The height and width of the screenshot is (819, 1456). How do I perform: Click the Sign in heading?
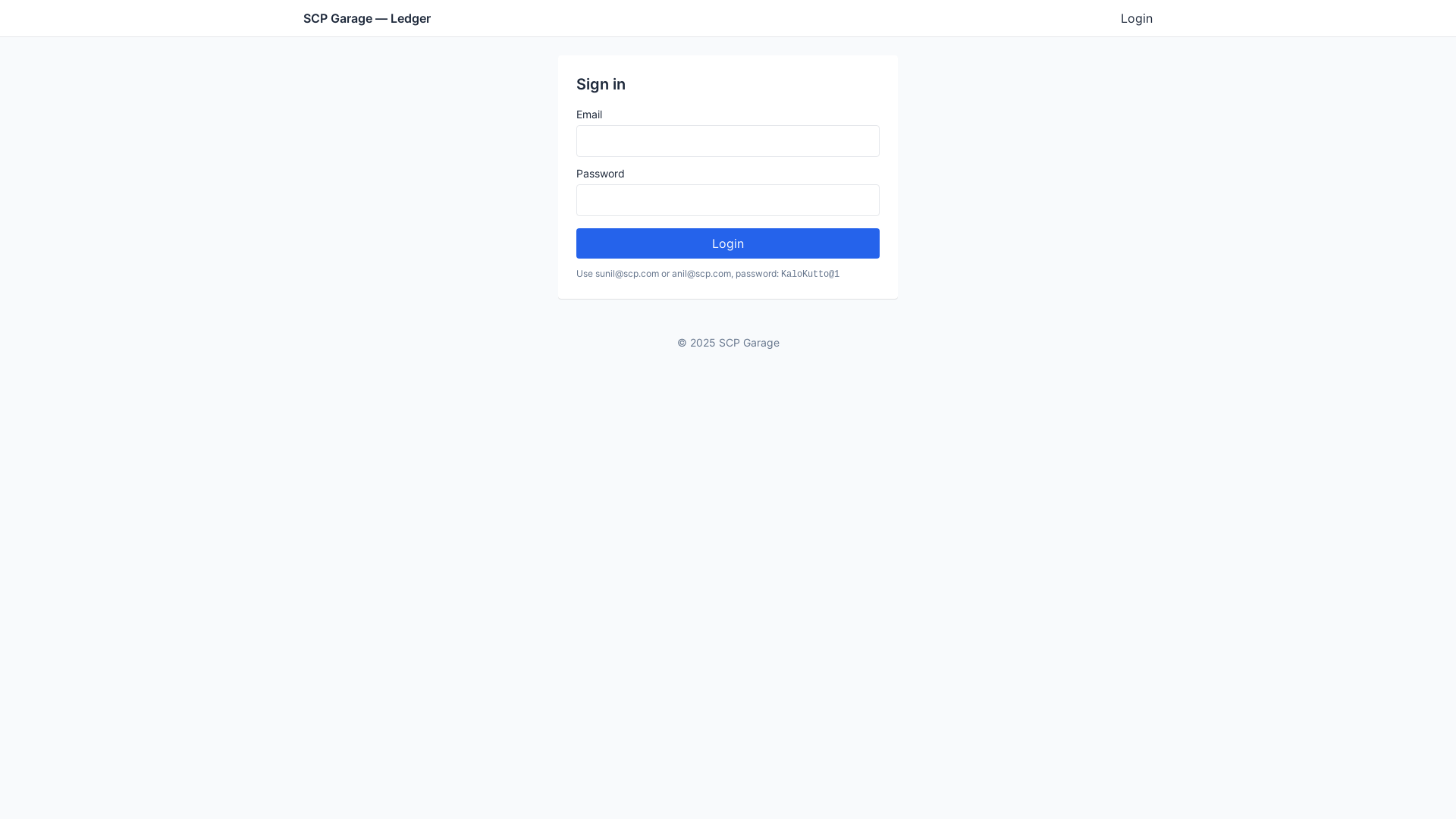[601, 84]
